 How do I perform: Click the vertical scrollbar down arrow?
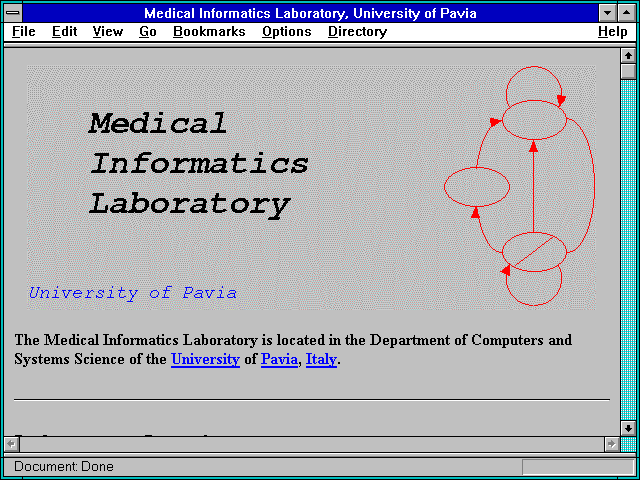click(628, 428)
